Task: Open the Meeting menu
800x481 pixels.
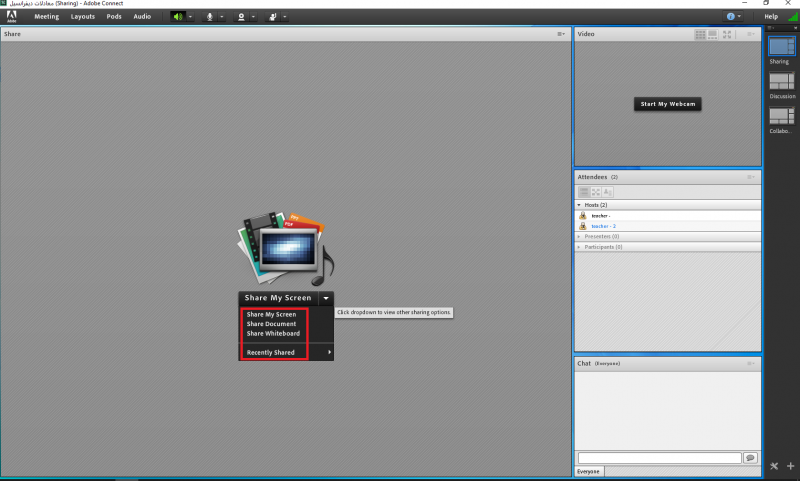Action: pyautogui.click(x=47, y=17)
